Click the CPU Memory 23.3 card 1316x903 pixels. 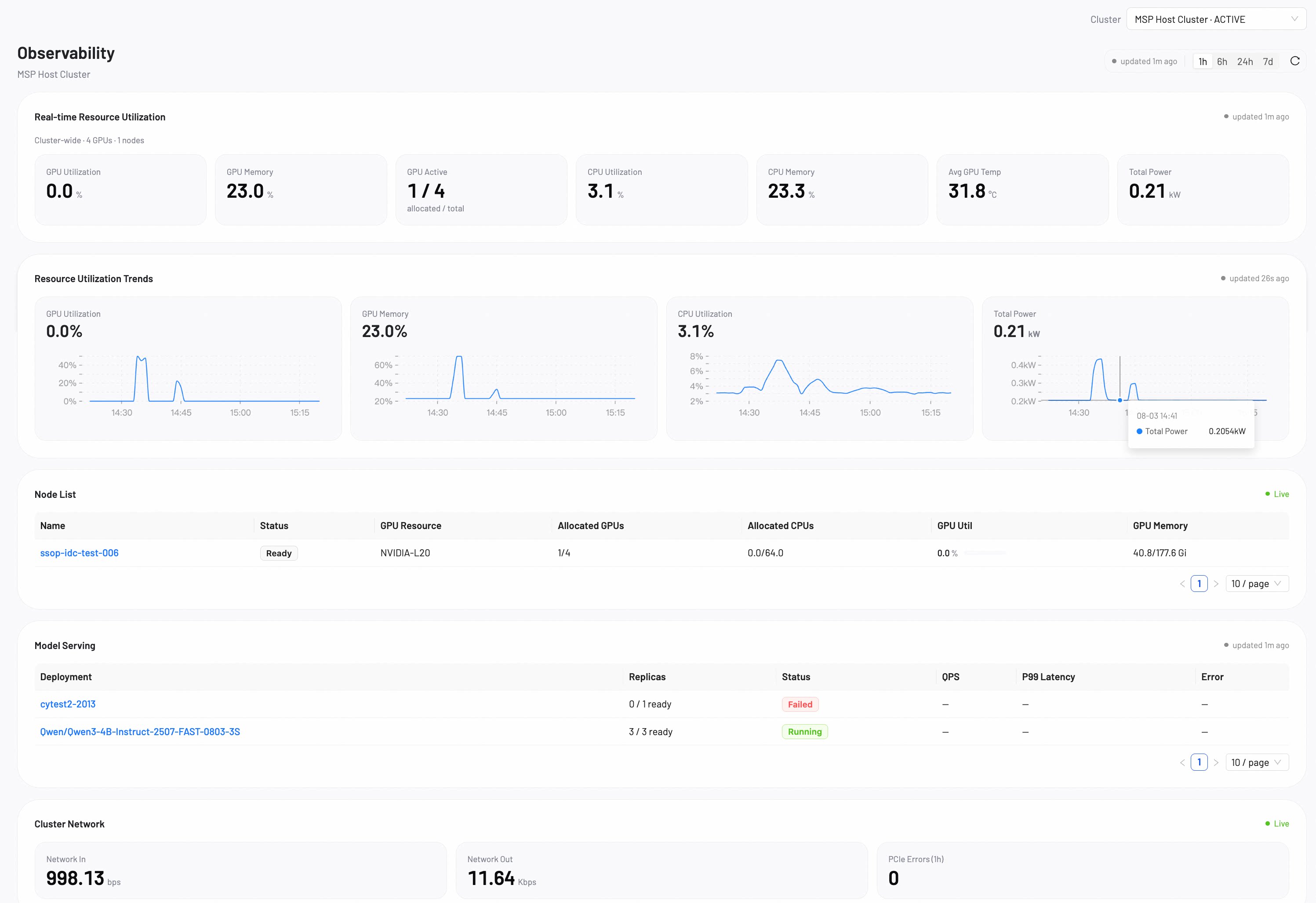point(843,190)
